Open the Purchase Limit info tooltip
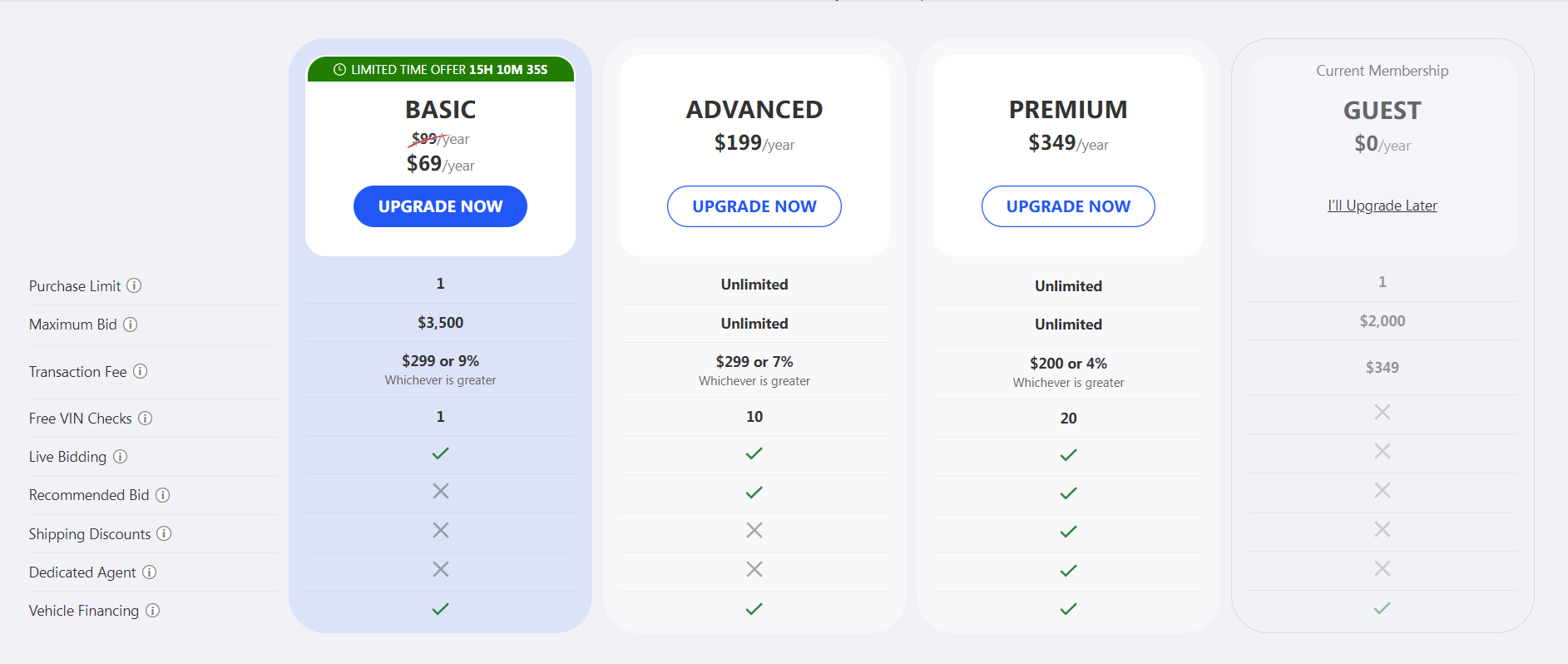Screen dimensions: 1568x664 135,285
